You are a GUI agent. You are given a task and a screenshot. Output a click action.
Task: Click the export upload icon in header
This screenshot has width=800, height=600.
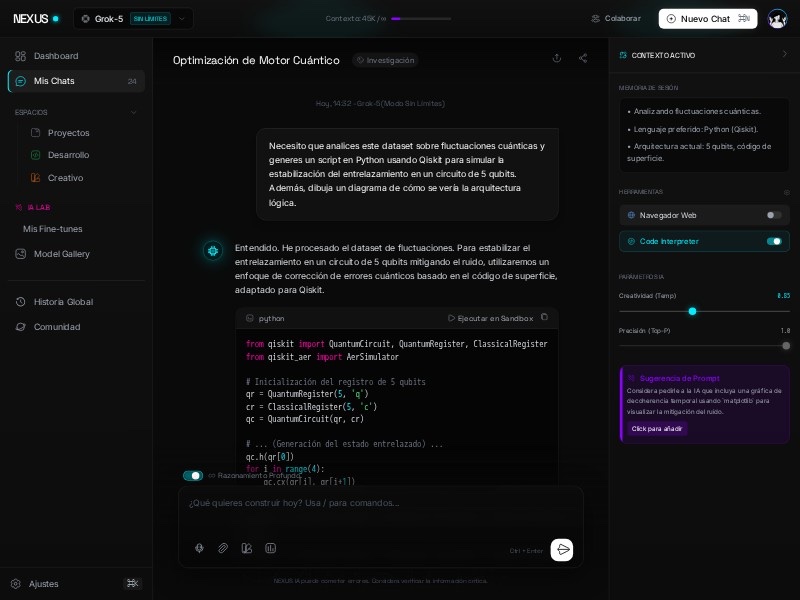pos(557,59)
